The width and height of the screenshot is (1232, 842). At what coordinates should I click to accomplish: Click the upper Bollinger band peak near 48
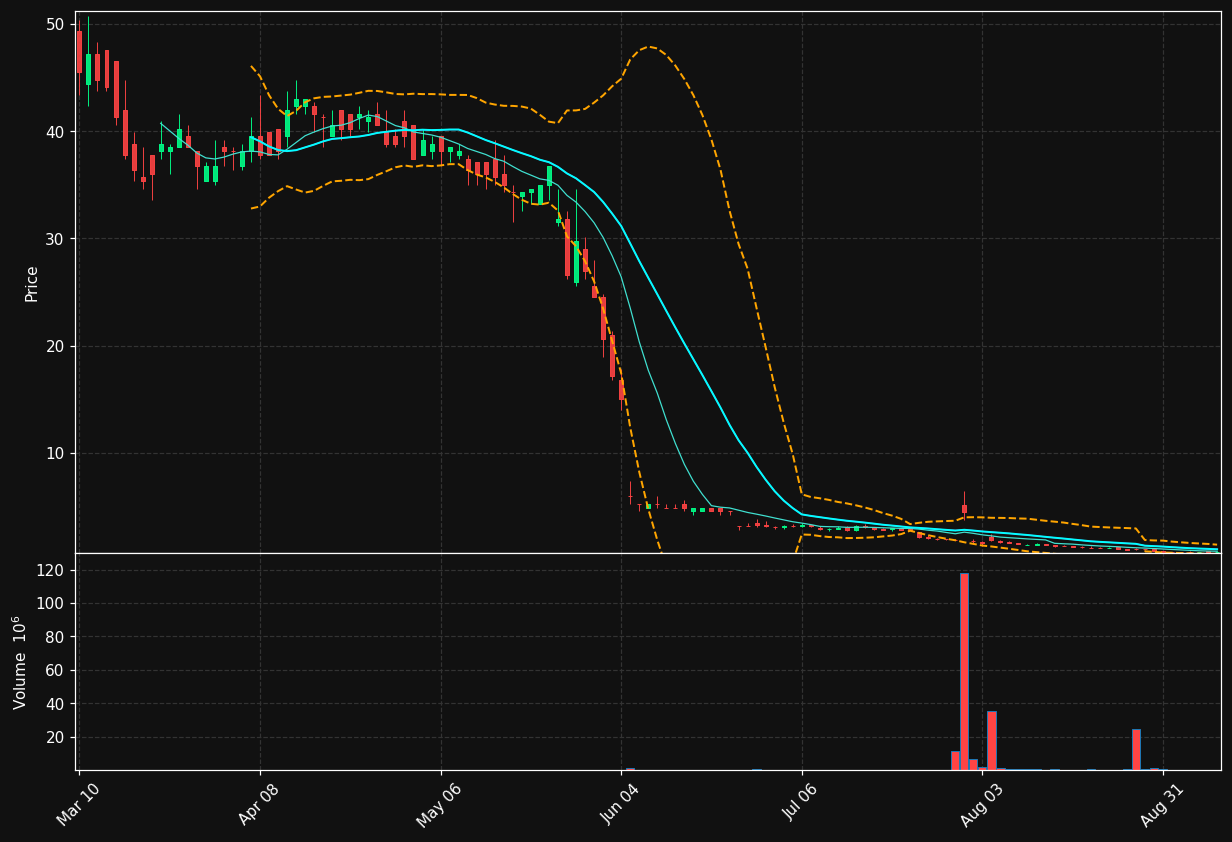(x=650, y=47)
